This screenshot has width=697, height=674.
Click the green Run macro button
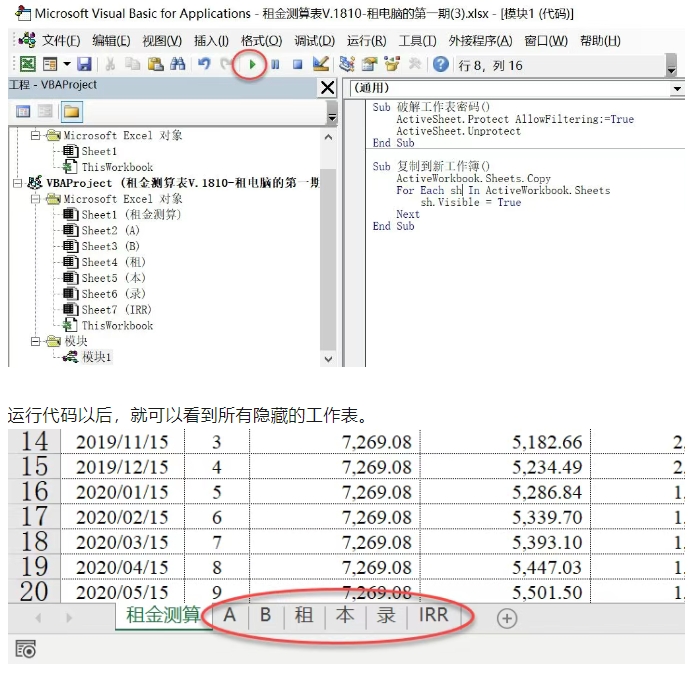point(253,64)
